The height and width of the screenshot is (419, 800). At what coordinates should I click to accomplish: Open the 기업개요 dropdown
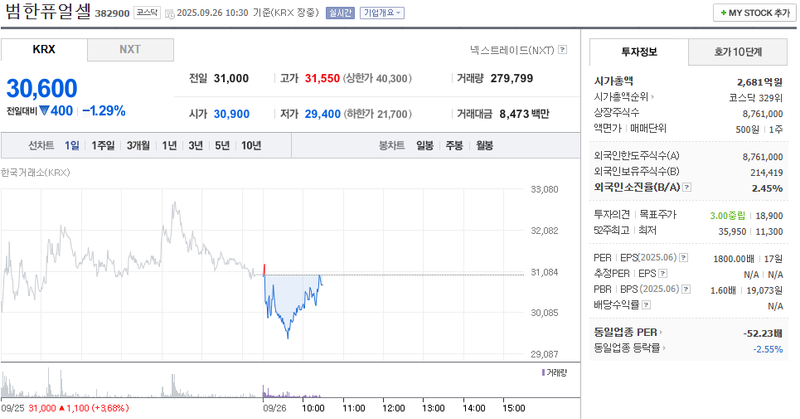click(x=382, y=13)
